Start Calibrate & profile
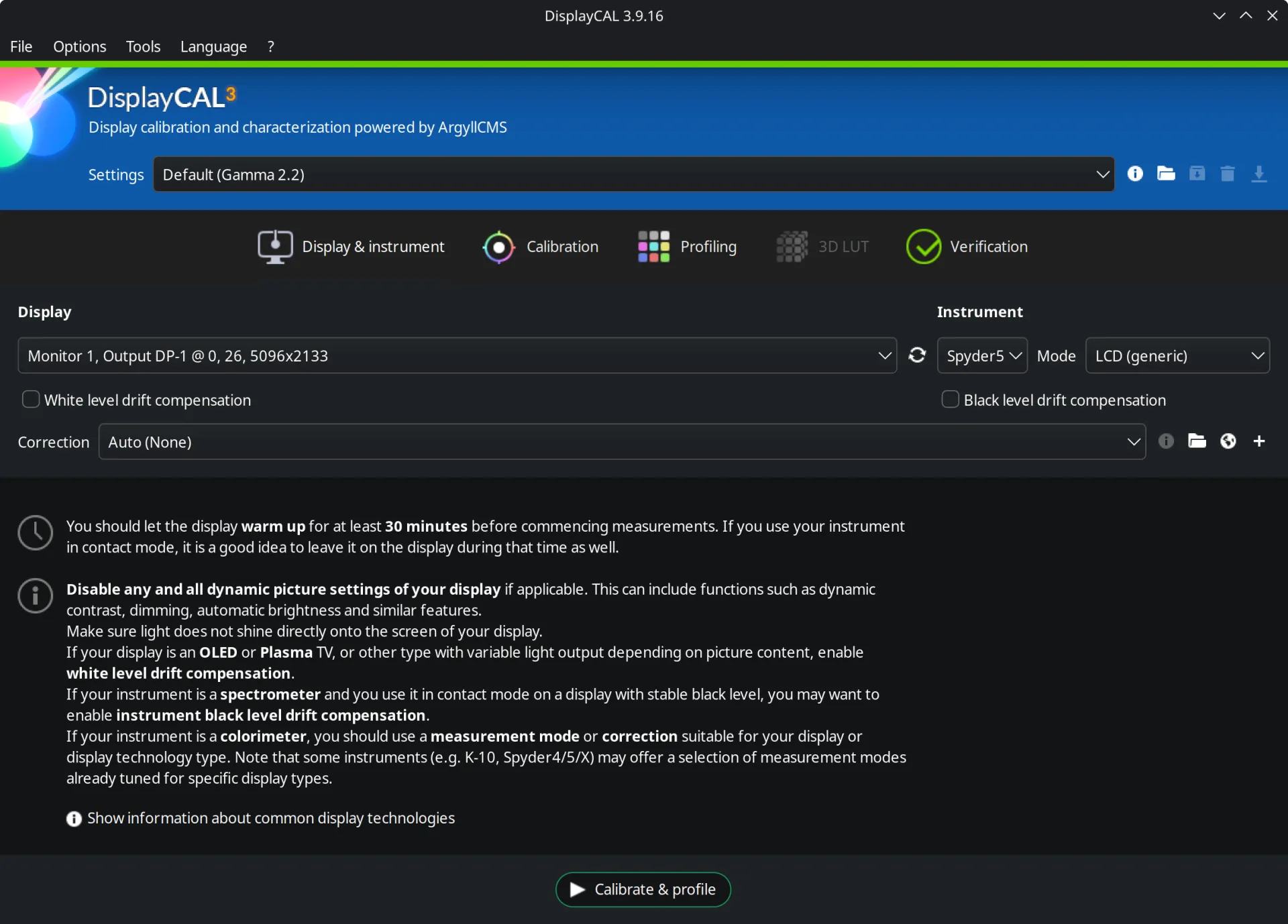 [643, 889]
